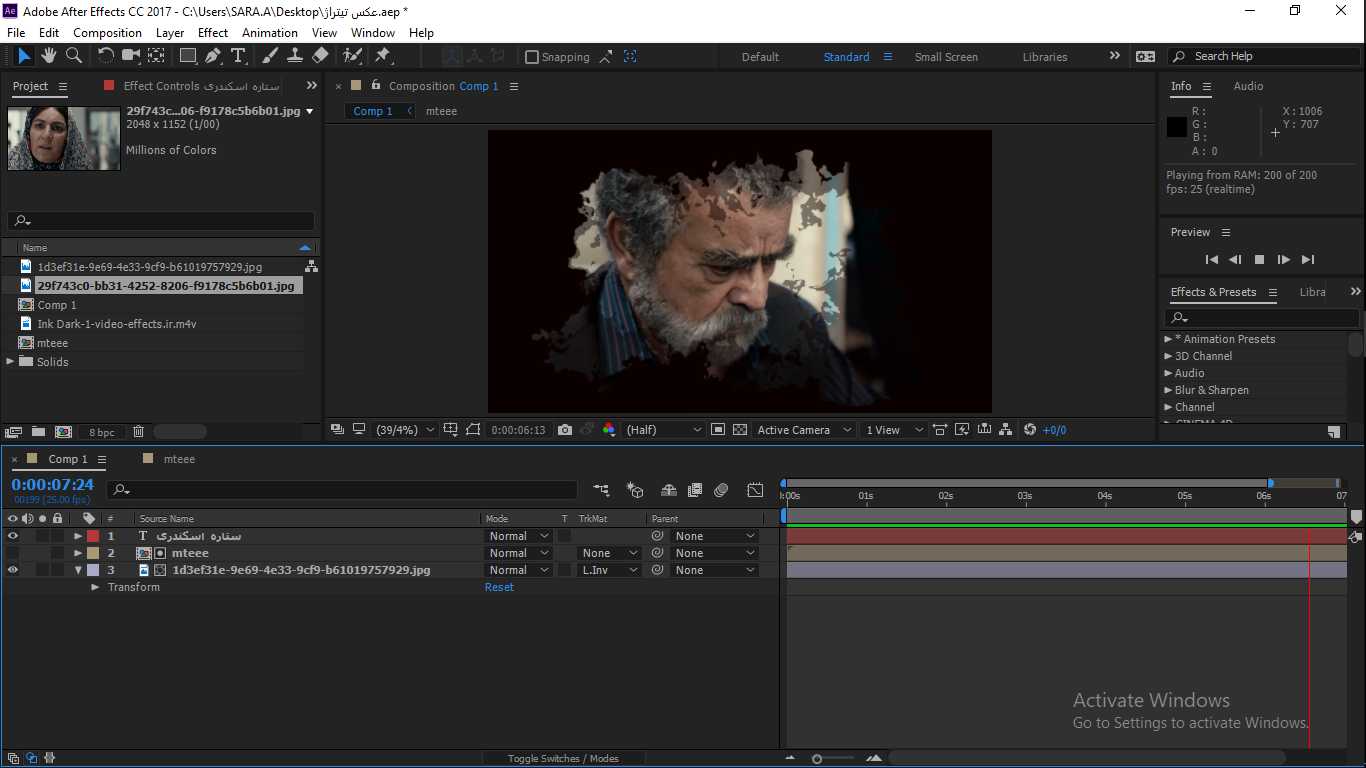Screen dimensions: 1366x768
Task: Hide the ستاره اسکندری text layer
Action: 12,536
